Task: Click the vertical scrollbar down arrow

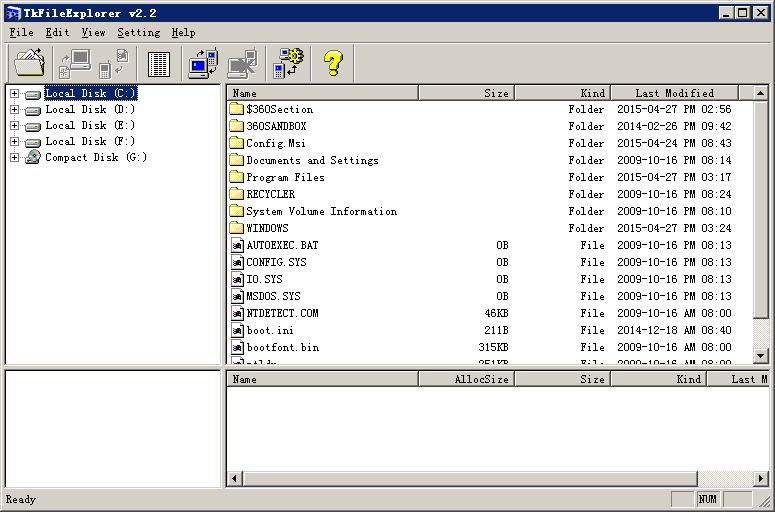Action: pos(760,356)
